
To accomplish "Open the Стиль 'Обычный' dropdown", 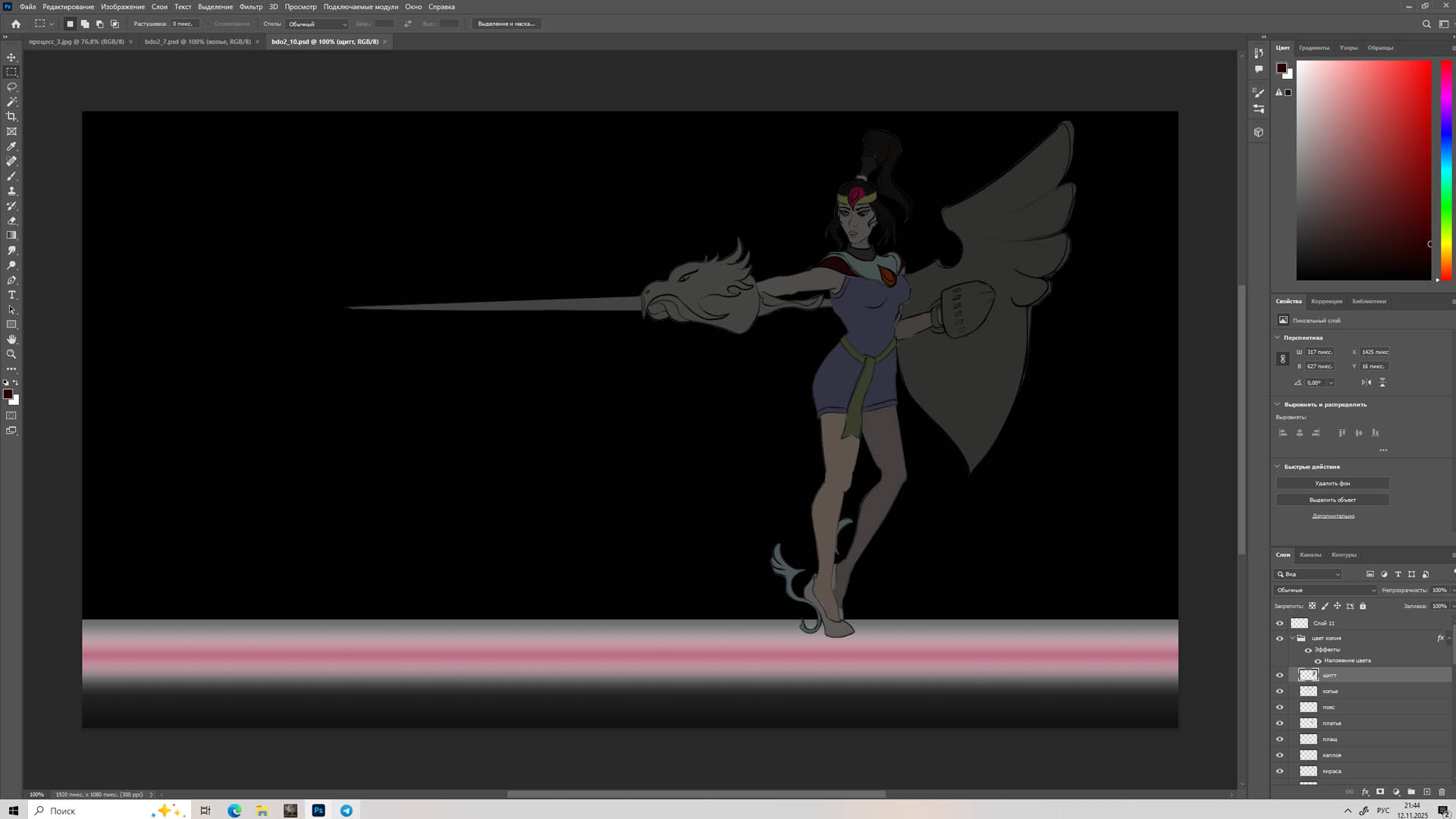I will [x=317, y=24].
